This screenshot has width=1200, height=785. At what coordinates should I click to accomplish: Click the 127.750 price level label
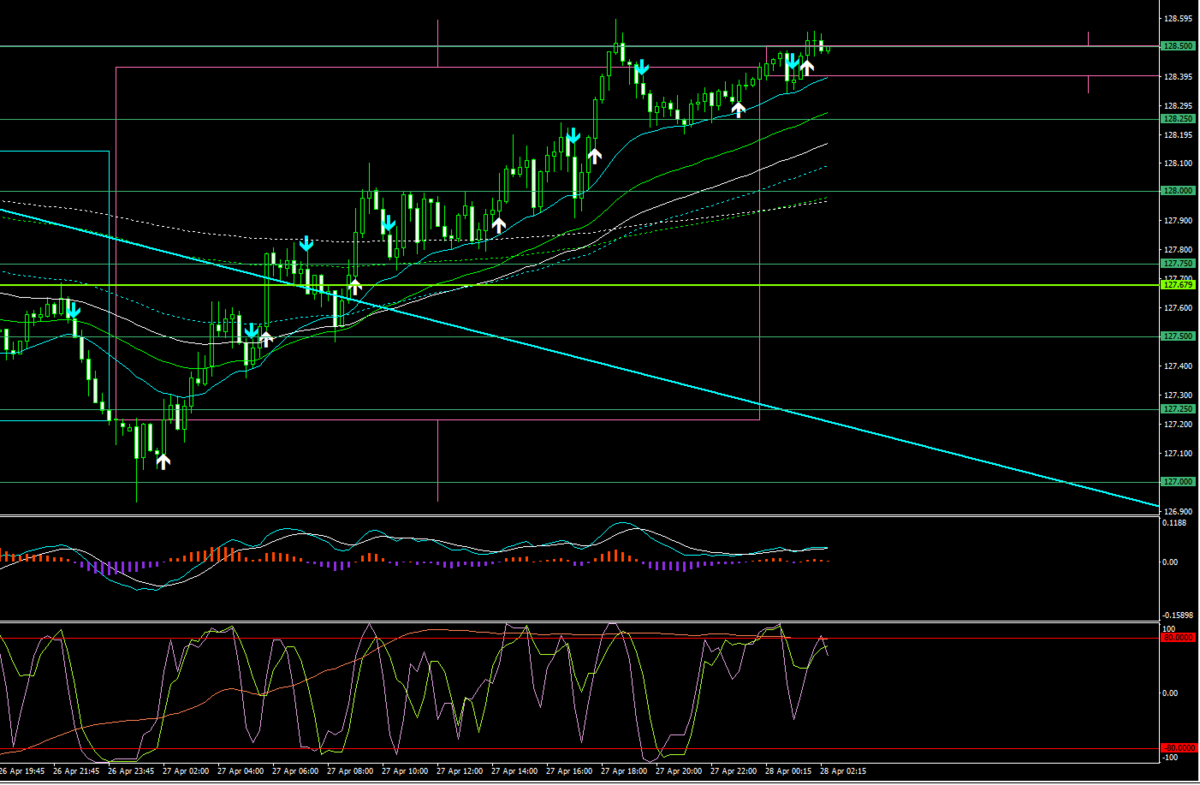coord(1178,263)
